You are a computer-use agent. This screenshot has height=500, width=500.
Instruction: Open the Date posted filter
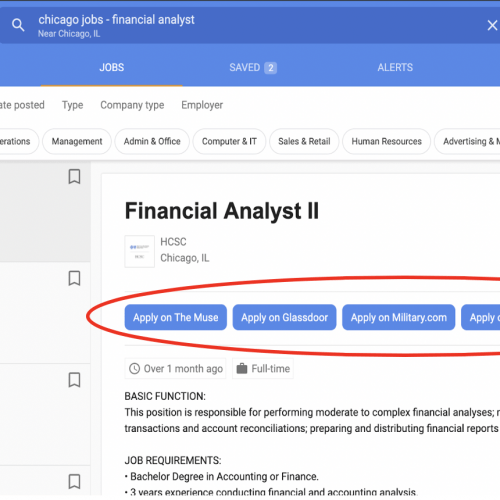coord(22,105)
